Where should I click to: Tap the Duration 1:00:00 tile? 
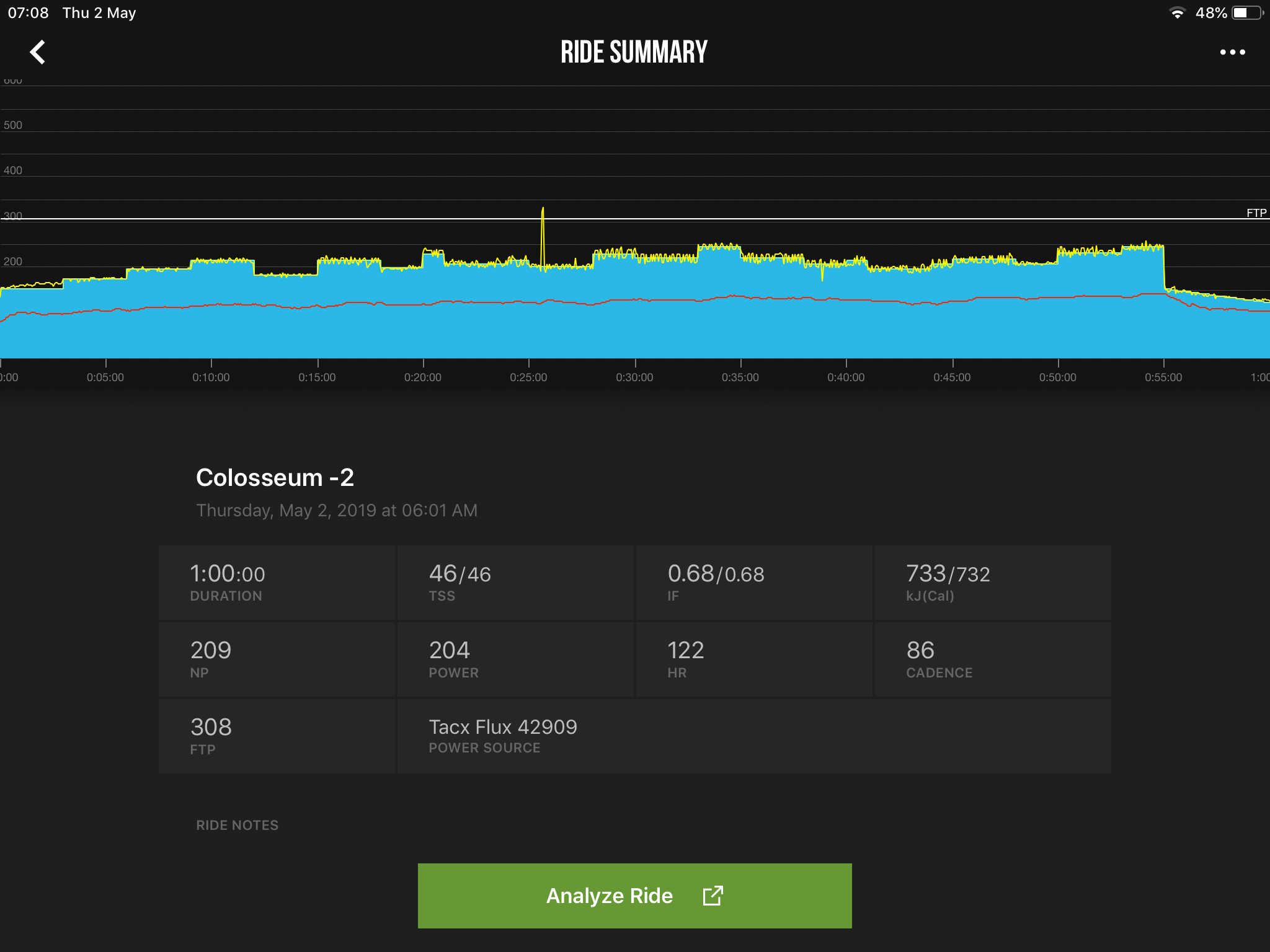[x=277, y=583]
